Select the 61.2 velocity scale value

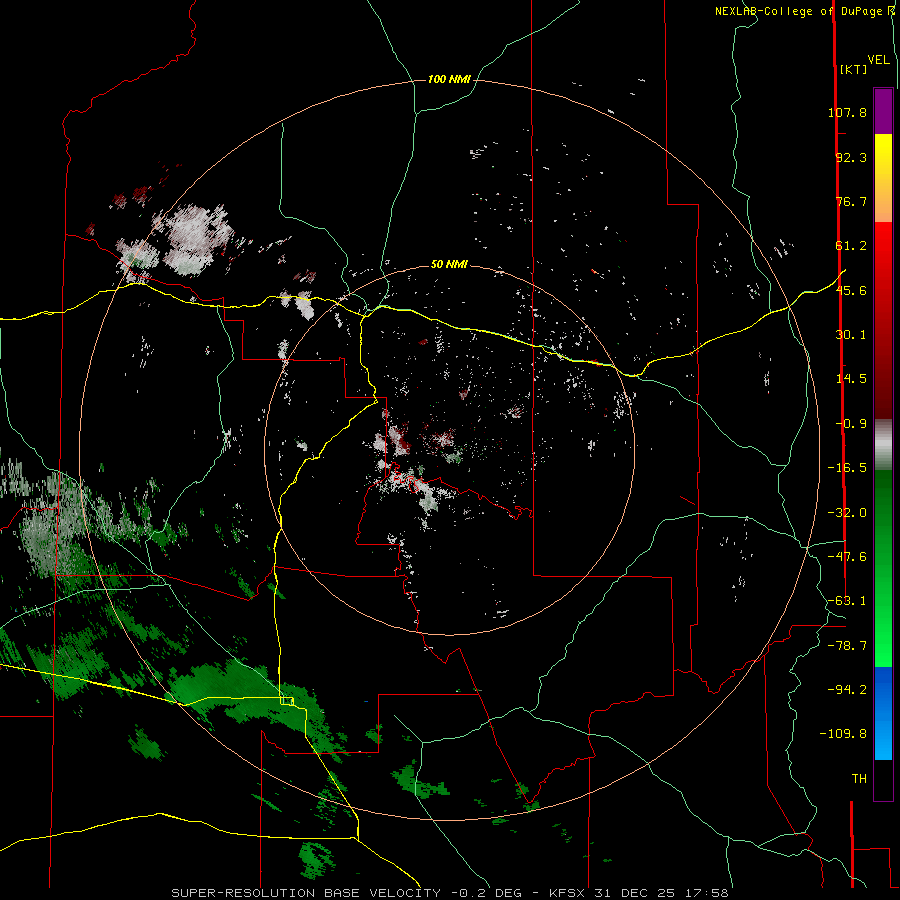[x=851, y=246]
